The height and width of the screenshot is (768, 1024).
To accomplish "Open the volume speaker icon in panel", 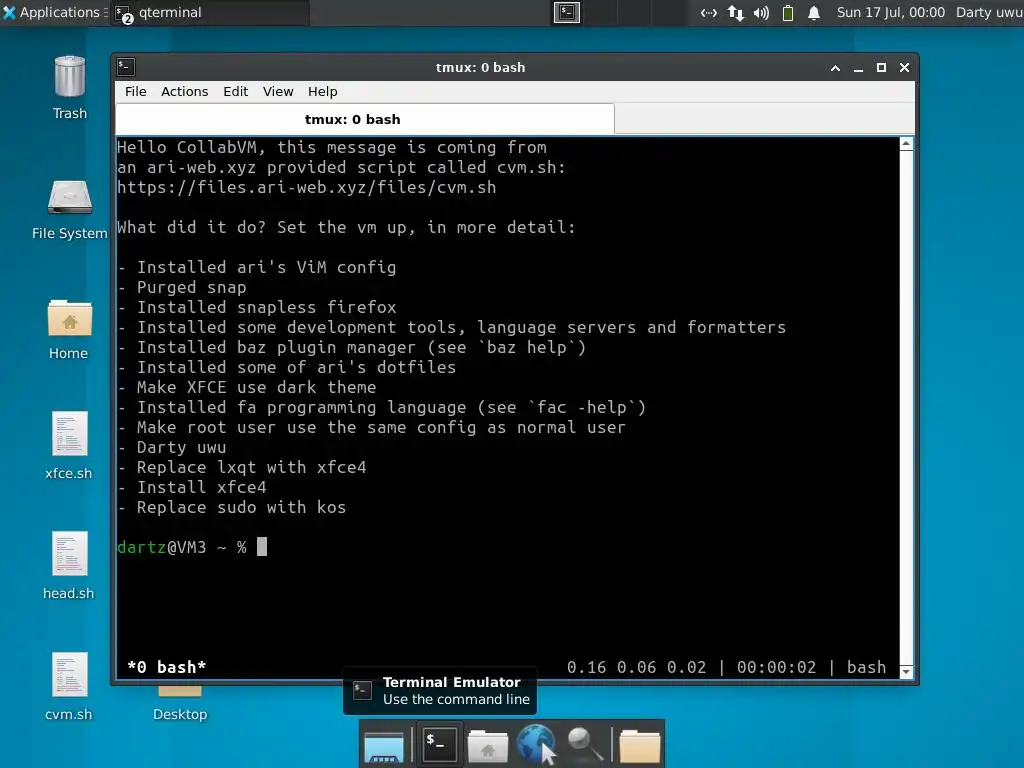I will pos(761,12).
